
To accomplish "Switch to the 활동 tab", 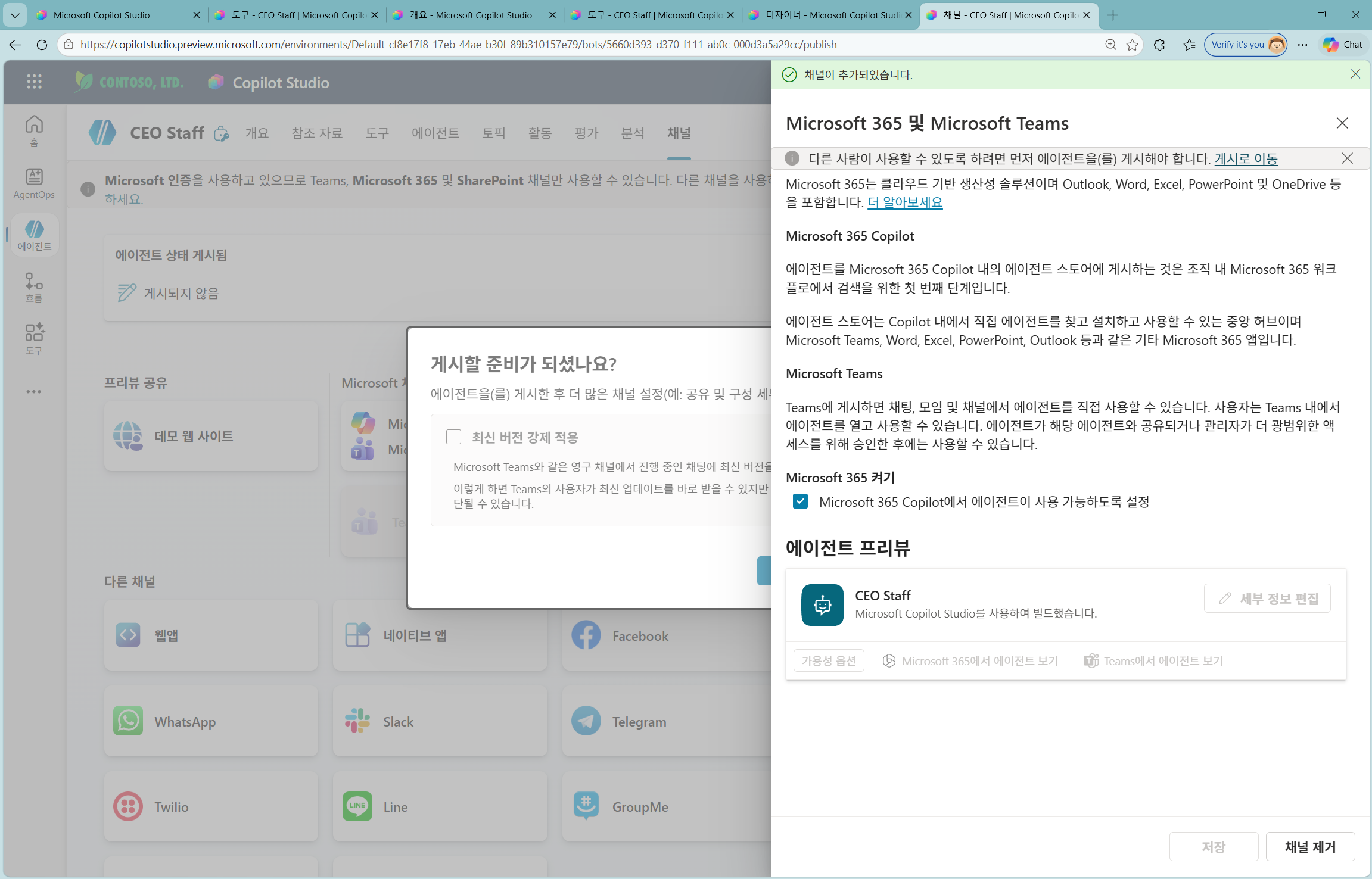I will coord(540,133).
